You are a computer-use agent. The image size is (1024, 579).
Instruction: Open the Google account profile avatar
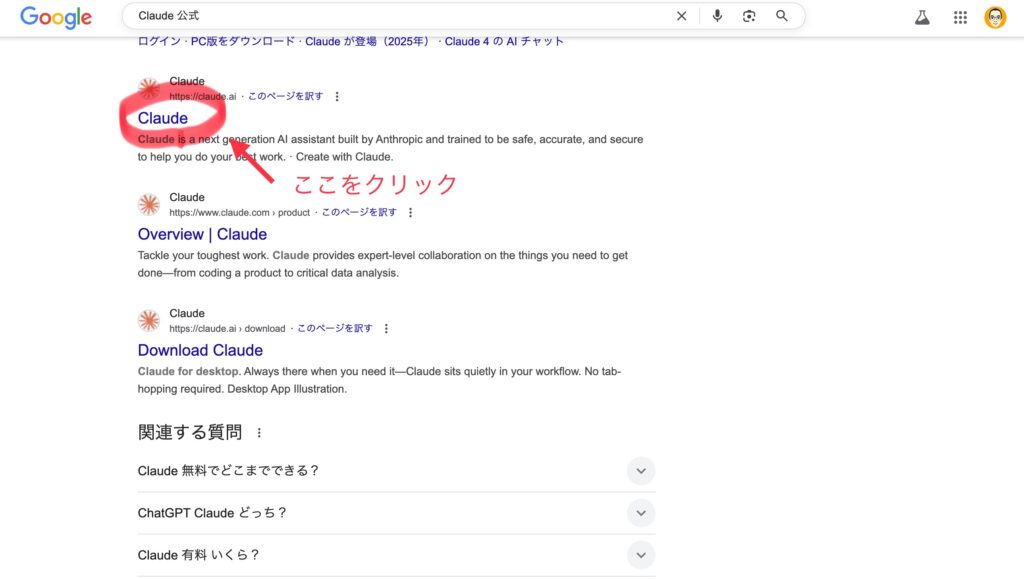995,17
